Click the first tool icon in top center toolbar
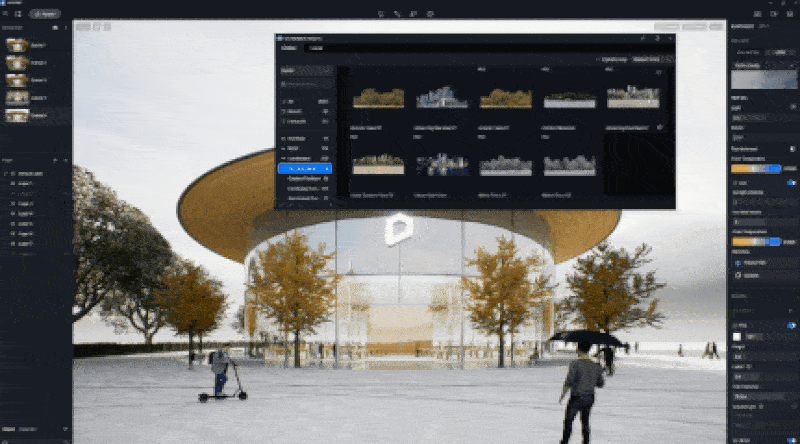 [381, 14]
